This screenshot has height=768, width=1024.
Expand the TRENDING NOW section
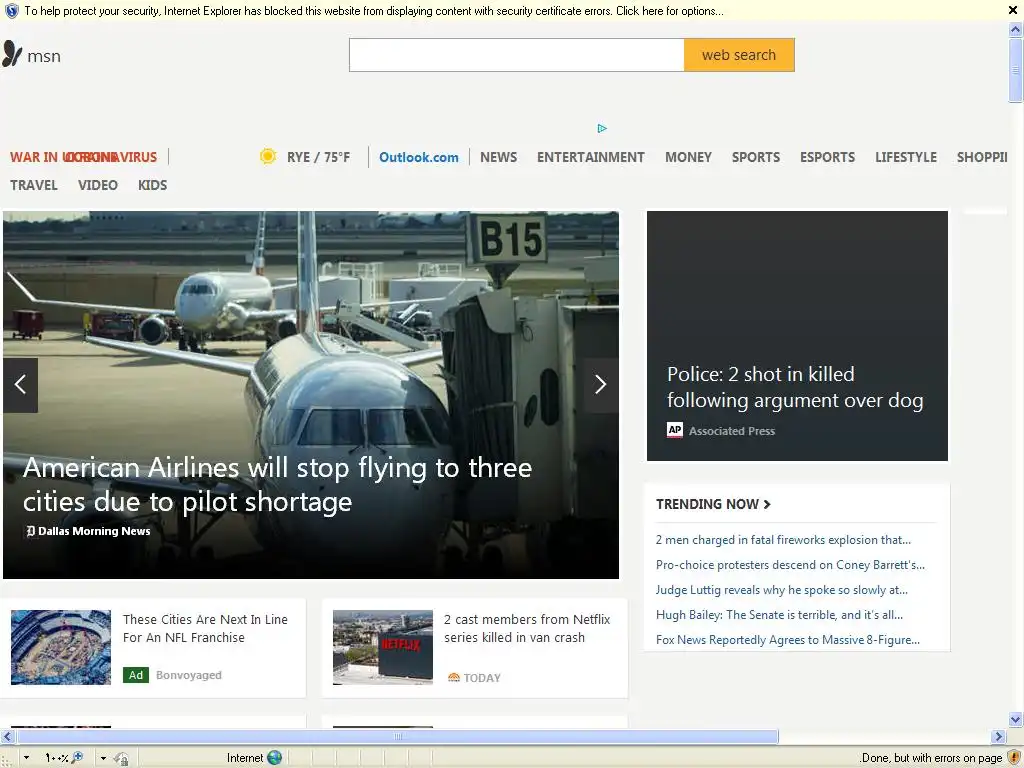click(x=713, y=504)
